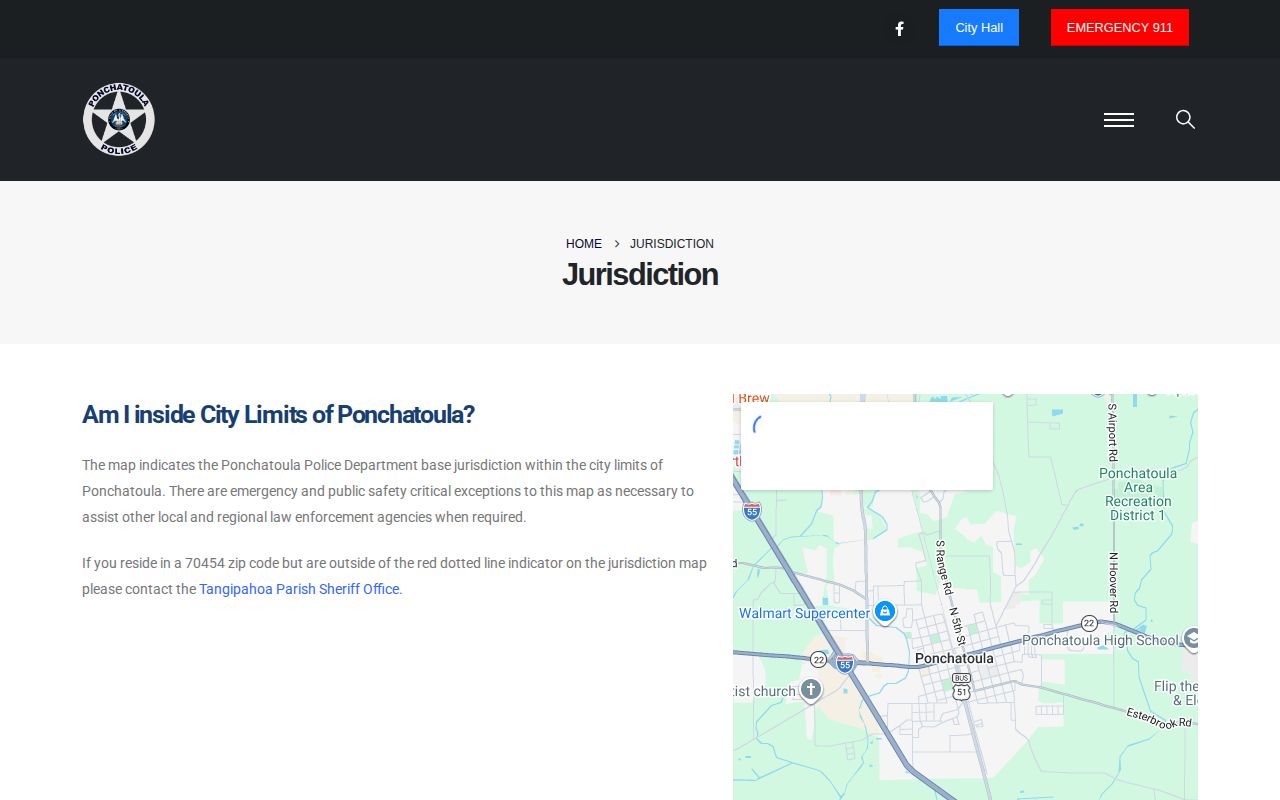Click the JURISDICTION breadcrumb item
Image resolution: width=1280 pixels, height=800 pixels.
click(672, 244)
